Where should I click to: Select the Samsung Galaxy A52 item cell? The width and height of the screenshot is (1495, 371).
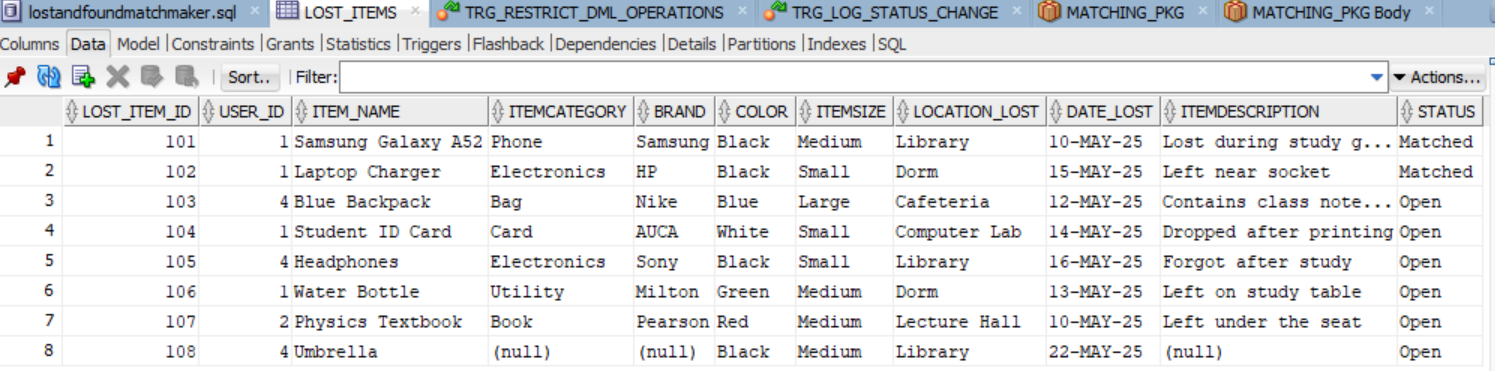(388, 142)
